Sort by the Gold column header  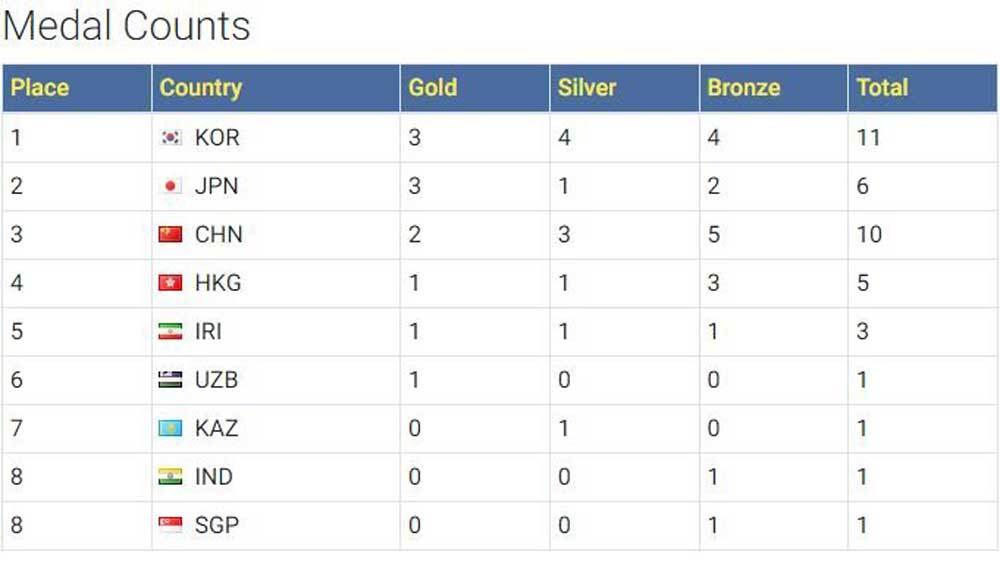(x=432, y=88)
